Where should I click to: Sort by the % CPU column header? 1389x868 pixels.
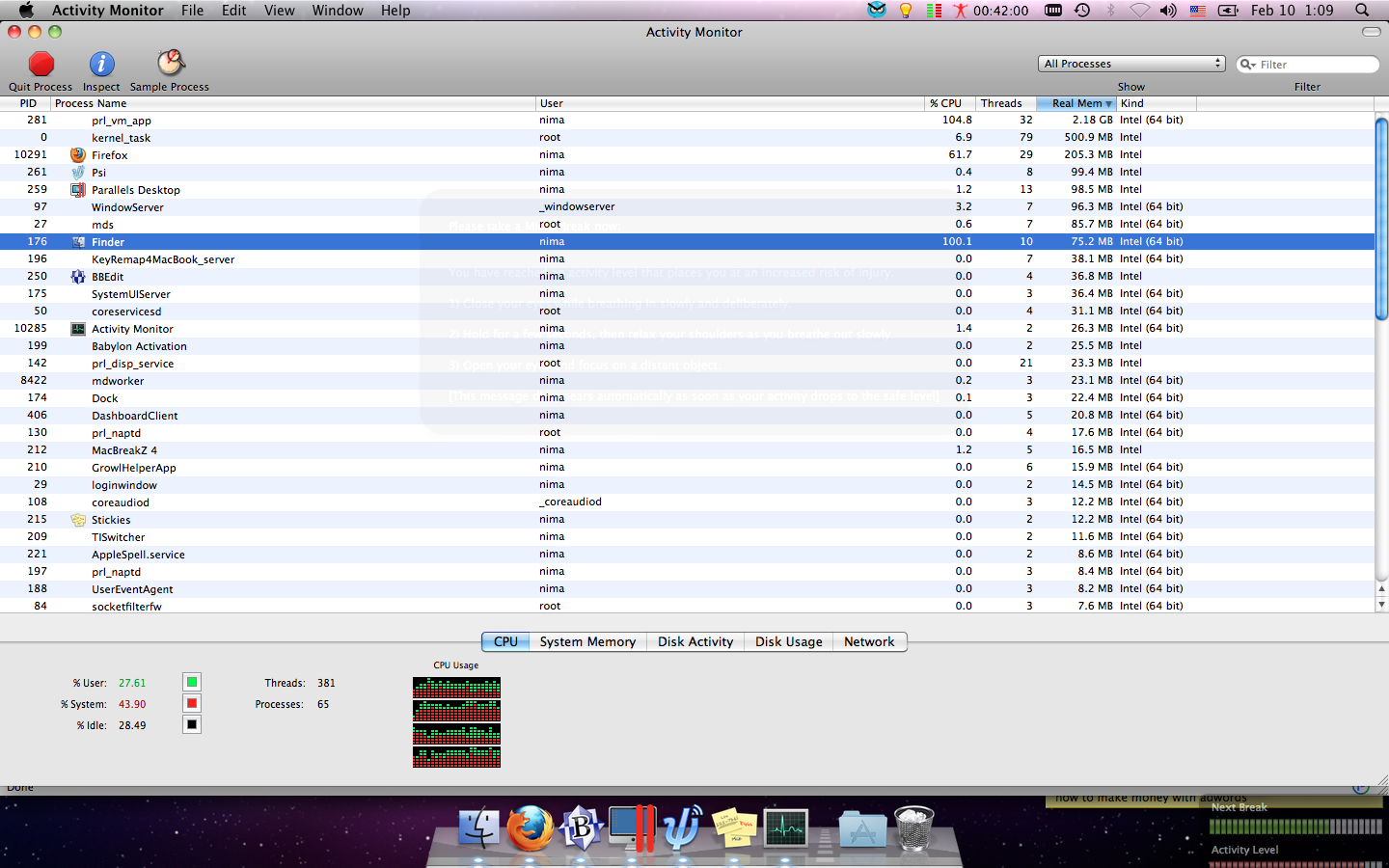(x=950, y=103)
